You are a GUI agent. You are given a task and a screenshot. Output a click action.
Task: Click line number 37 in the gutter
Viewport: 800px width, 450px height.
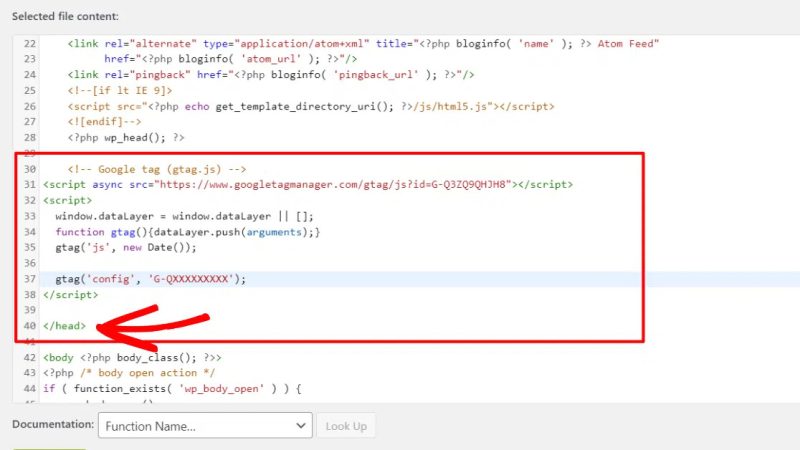pyautogui.click(x=30, y=279)
